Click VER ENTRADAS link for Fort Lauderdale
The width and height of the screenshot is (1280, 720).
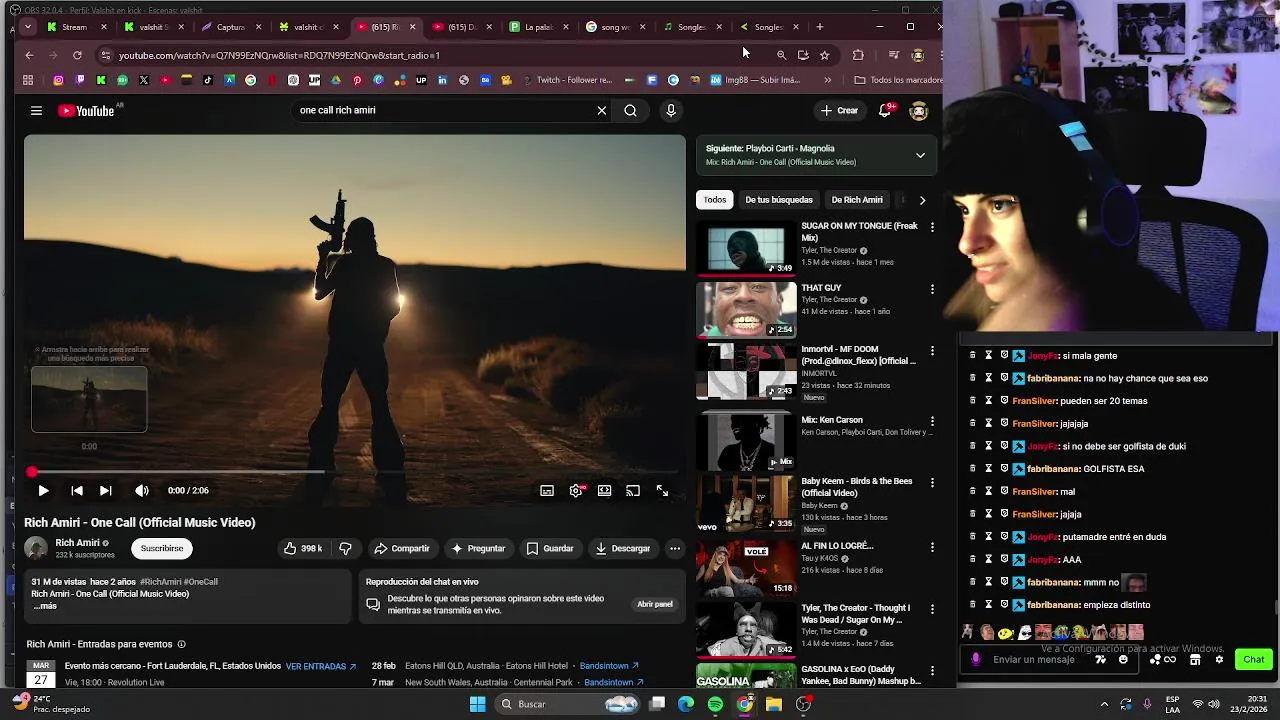[321, 667]
